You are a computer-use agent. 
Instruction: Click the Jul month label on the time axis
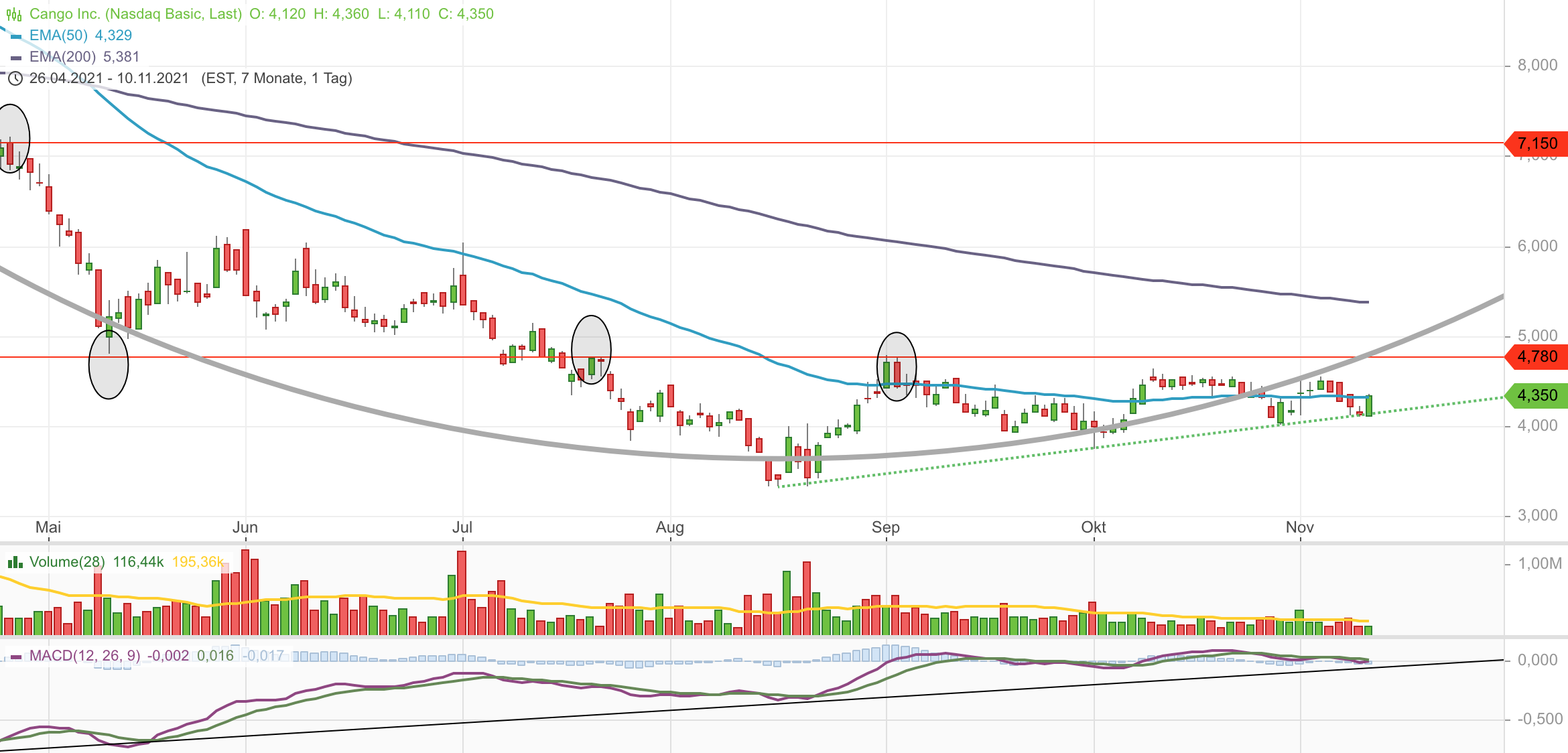pyautogui.click(x=462, y=527)
